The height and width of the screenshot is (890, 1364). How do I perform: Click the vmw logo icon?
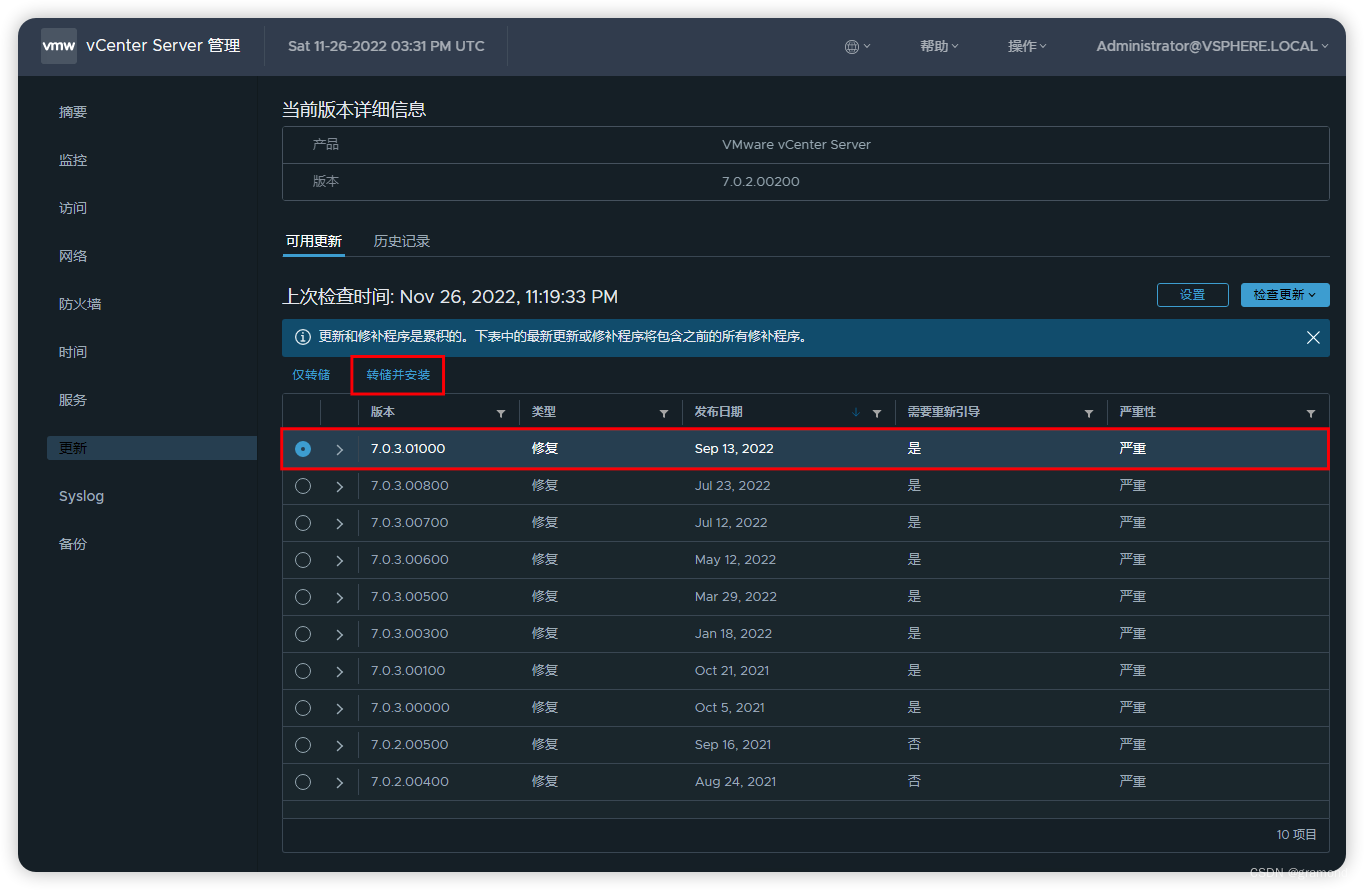pyautogui.click(x=59, y=46)
